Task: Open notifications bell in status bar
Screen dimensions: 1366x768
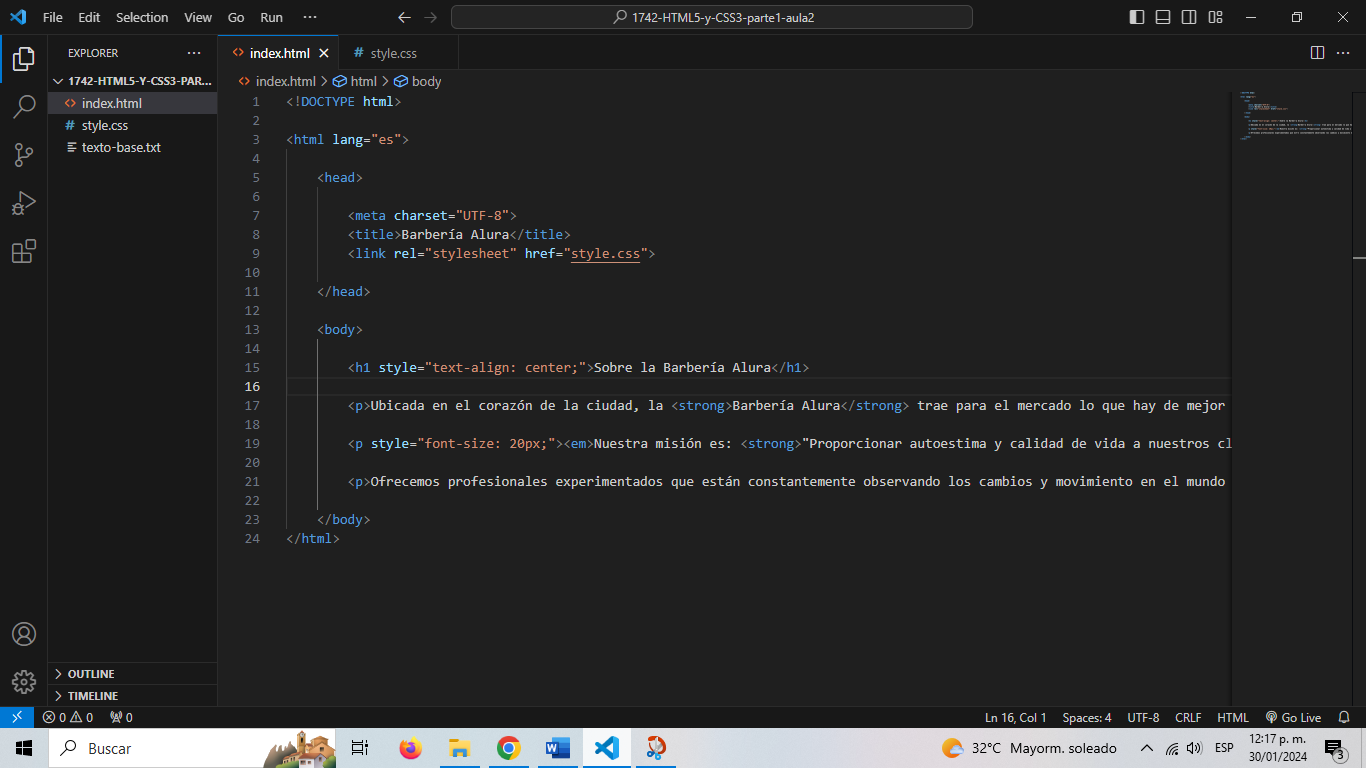Action: [x=1346, y=717]
